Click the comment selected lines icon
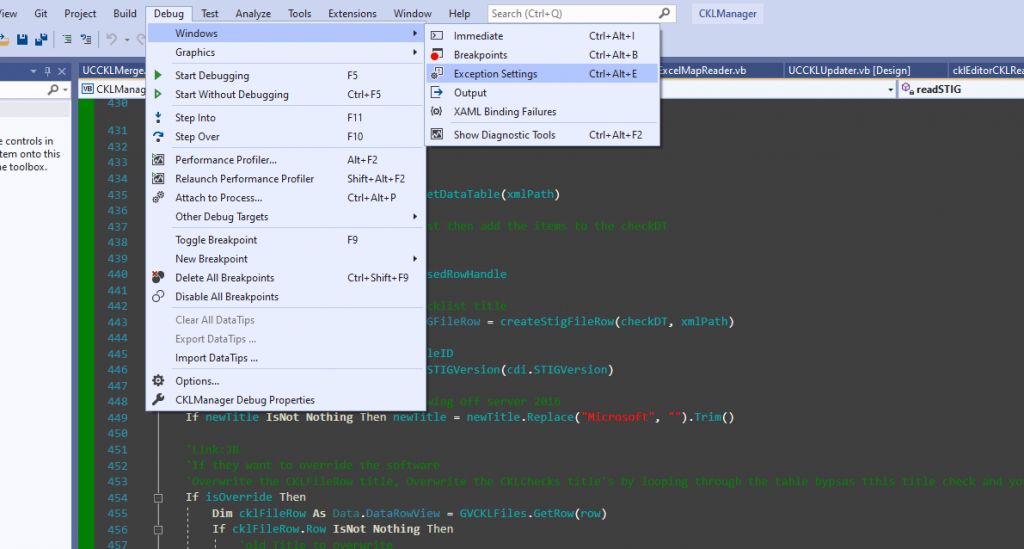The width and height of the screenshot is (1024, 549). 67,40
